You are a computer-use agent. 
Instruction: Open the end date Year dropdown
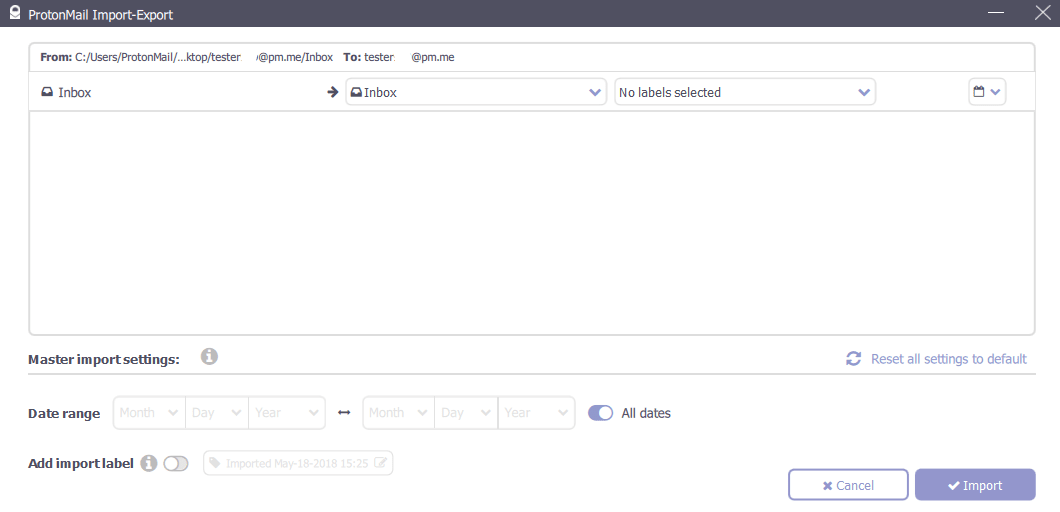pos(536,413)
